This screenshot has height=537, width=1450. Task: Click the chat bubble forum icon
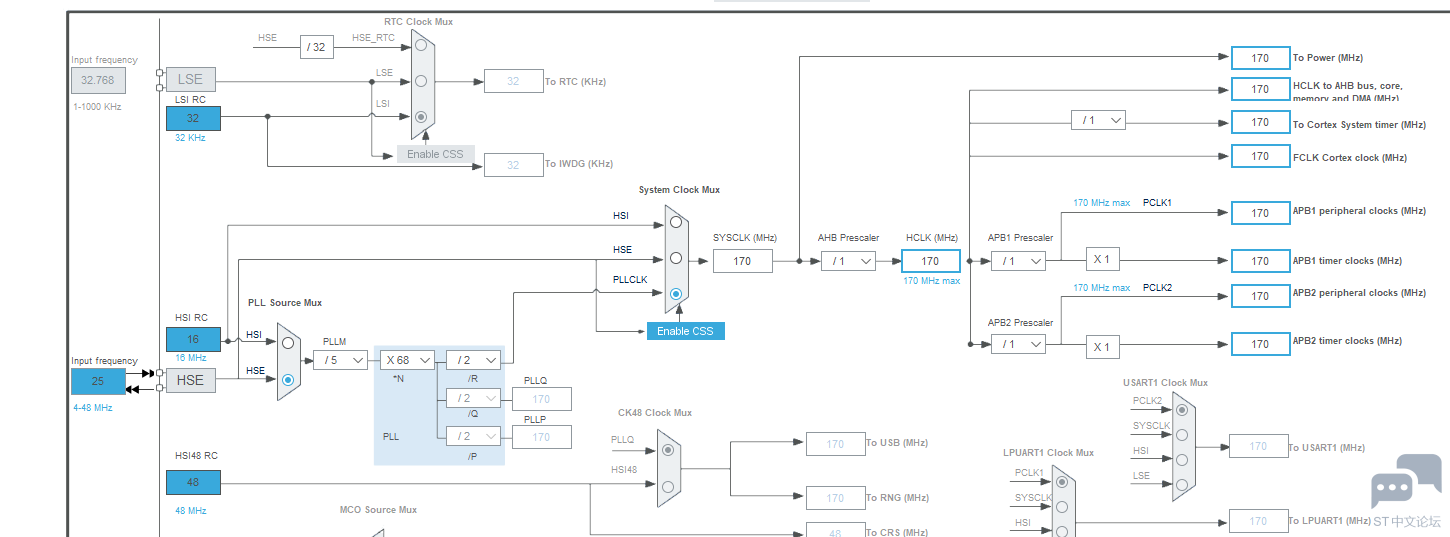(x=1405, y=482)
